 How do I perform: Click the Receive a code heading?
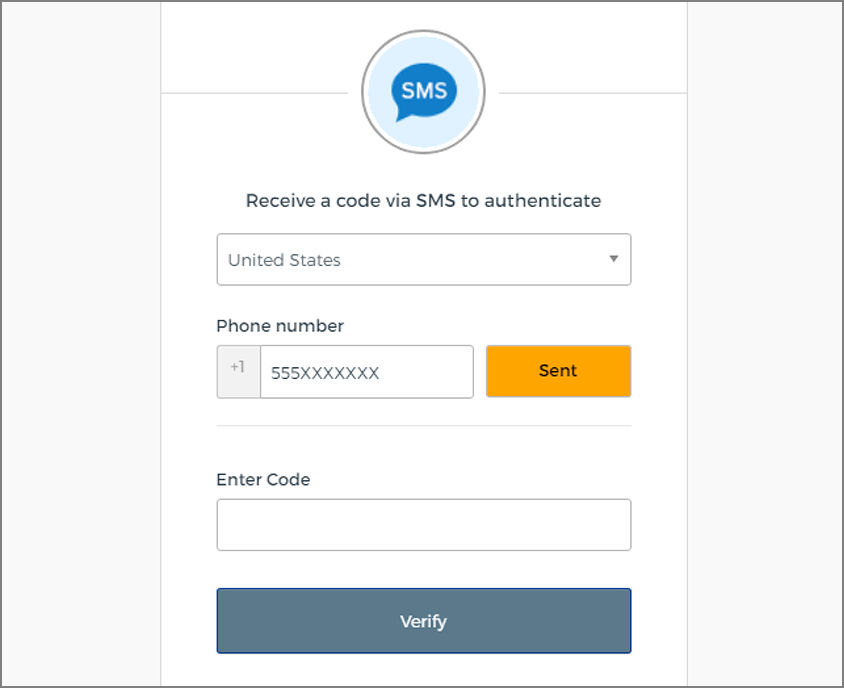click(423, 200)
